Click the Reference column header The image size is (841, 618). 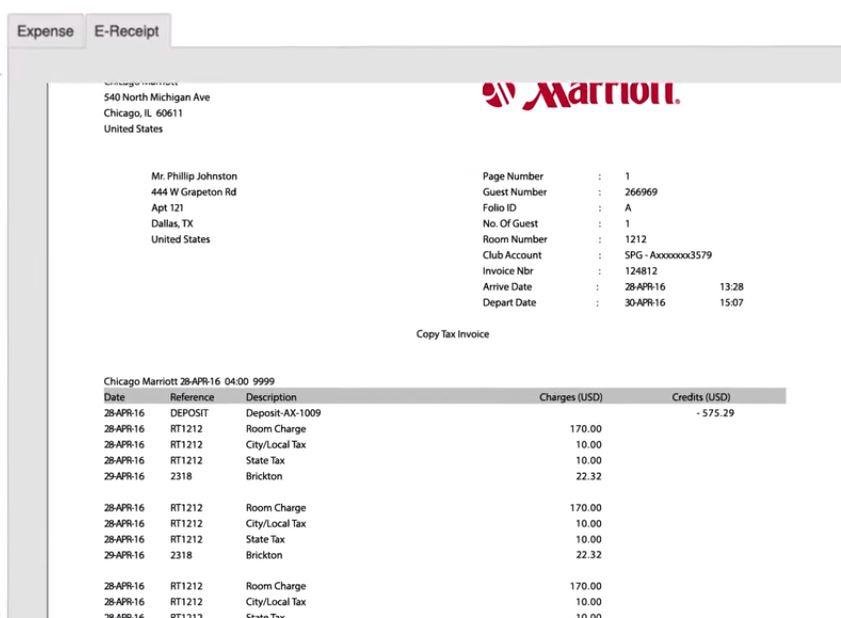coord(192,397)
